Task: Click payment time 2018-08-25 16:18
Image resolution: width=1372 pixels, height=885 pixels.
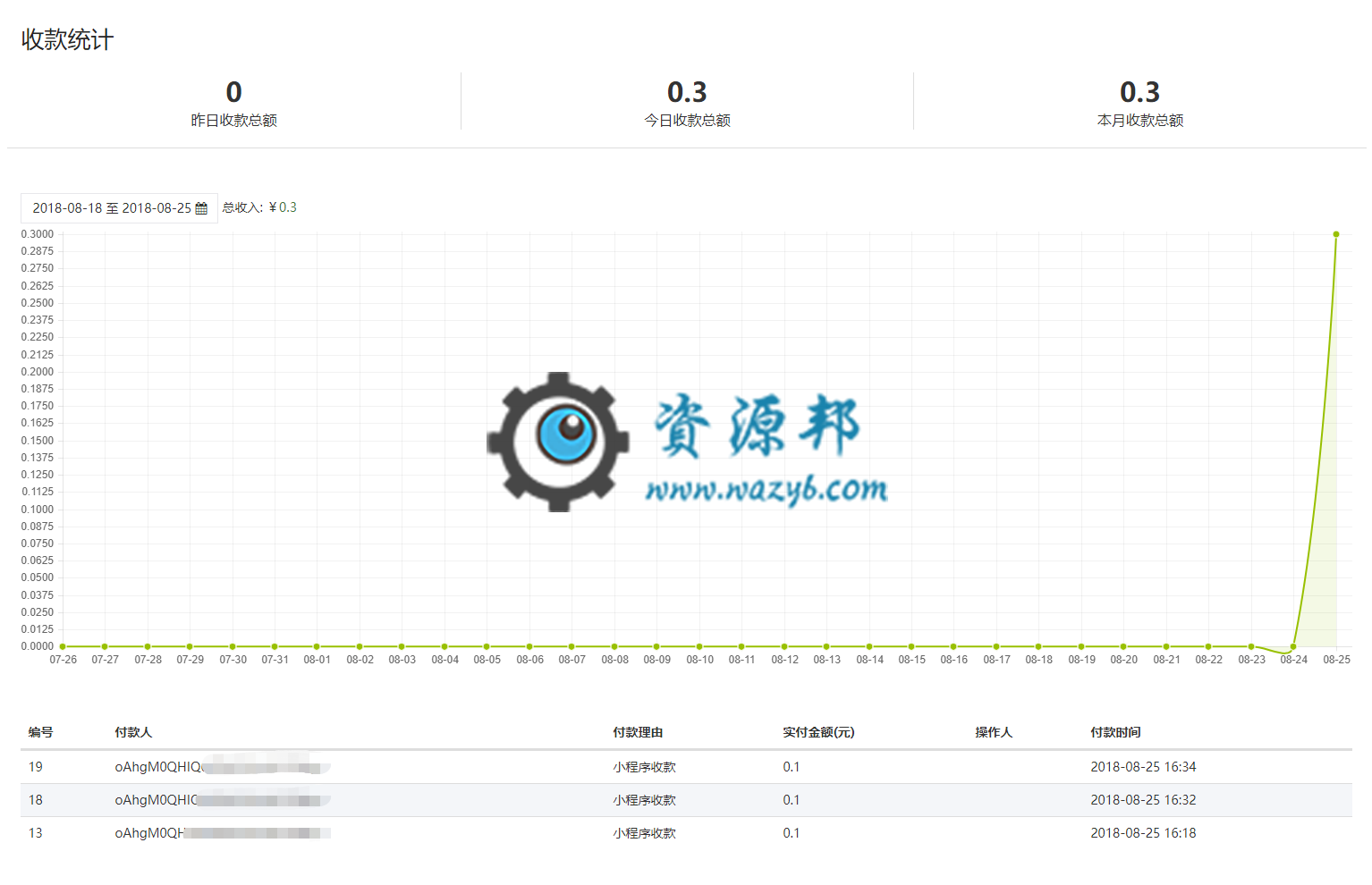Action: [x=1143, y=833]
